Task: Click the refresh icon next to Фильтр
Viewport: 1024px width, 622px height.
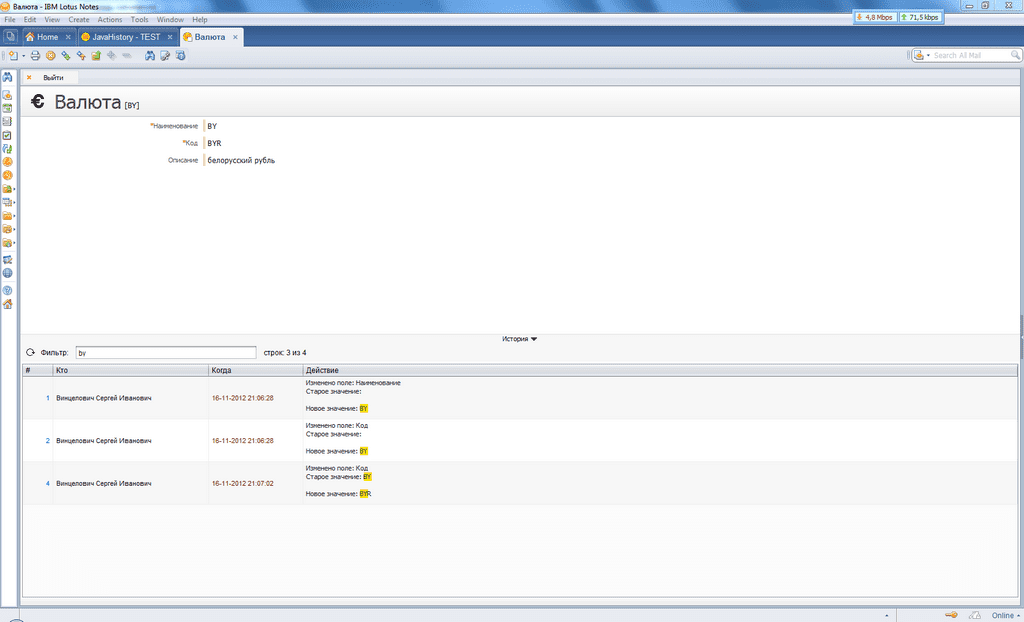Action: pos(30,353)
